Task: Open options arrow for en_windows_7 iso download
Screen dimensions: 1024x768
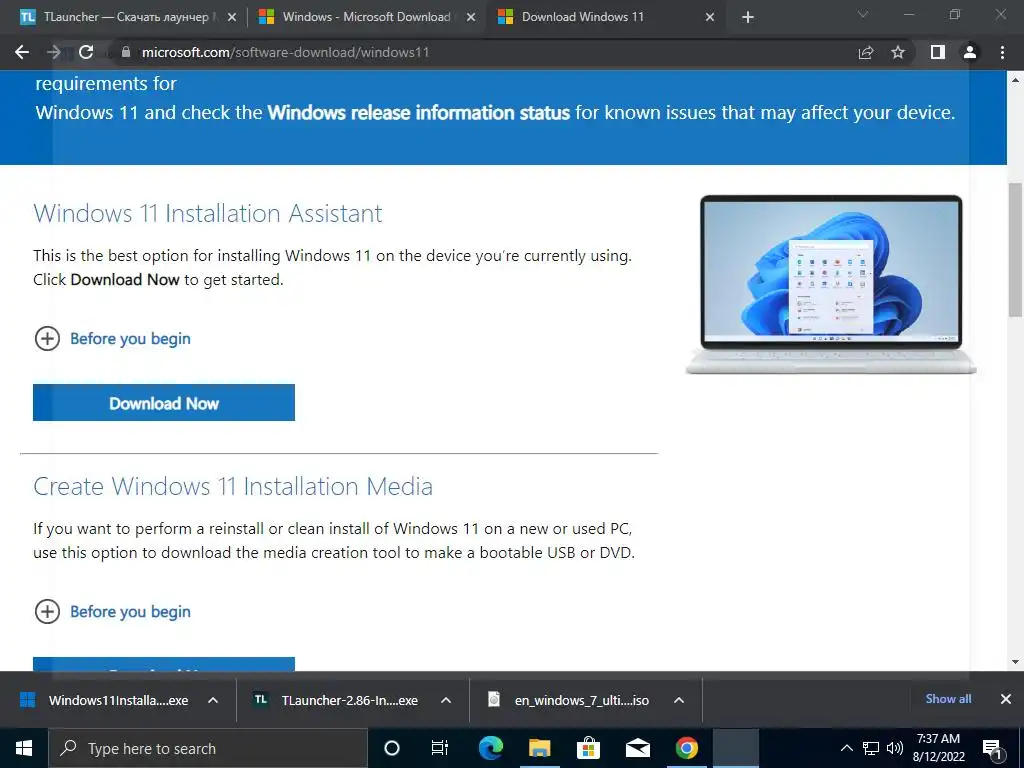Action: (x=679, y=700)
